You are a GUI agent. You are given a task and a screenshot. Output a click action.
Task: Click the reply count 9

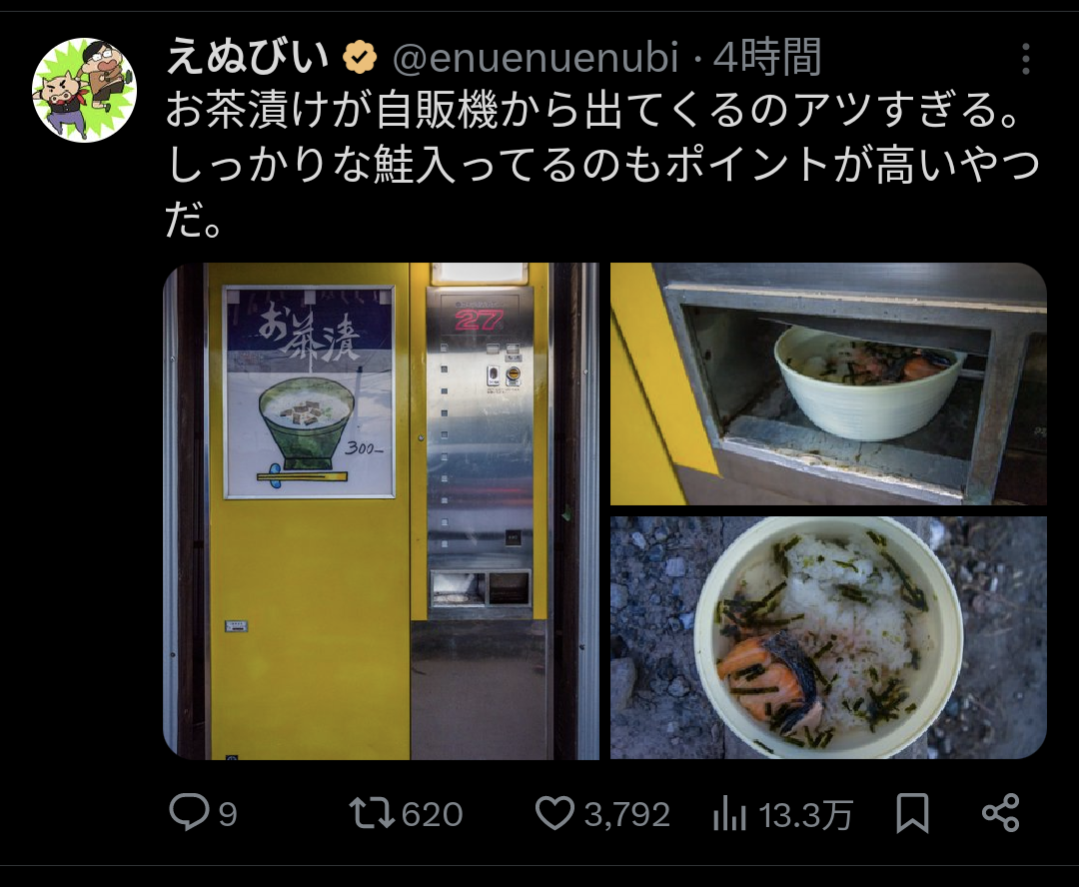click(228, 815)
